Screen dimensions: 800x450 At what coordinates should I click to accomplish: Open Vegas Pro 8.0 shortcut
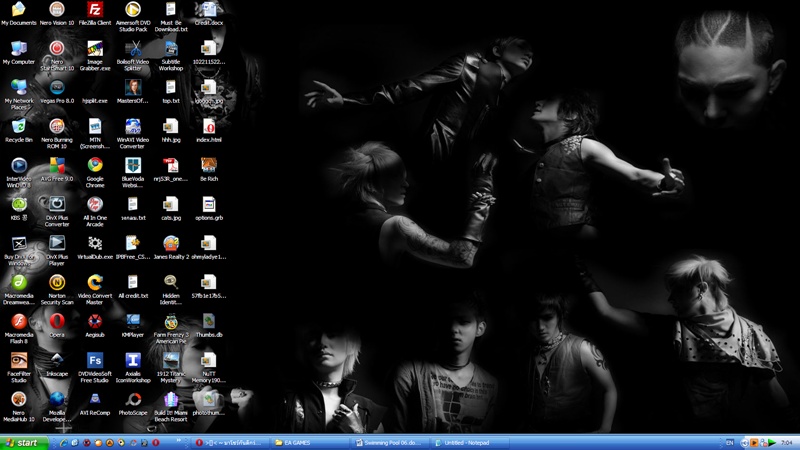coord(57,92)
